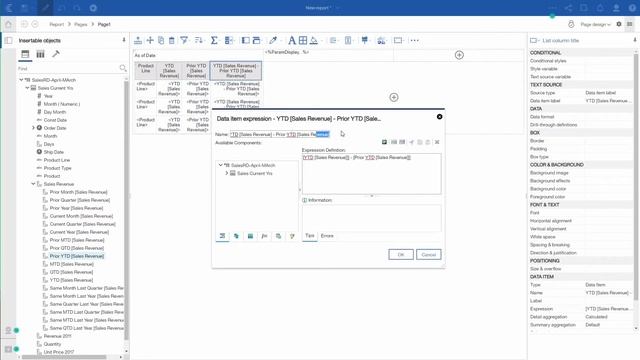Click the background color fill icon
The height and width of the screenshot is (360, 640).
pos(314,40)
